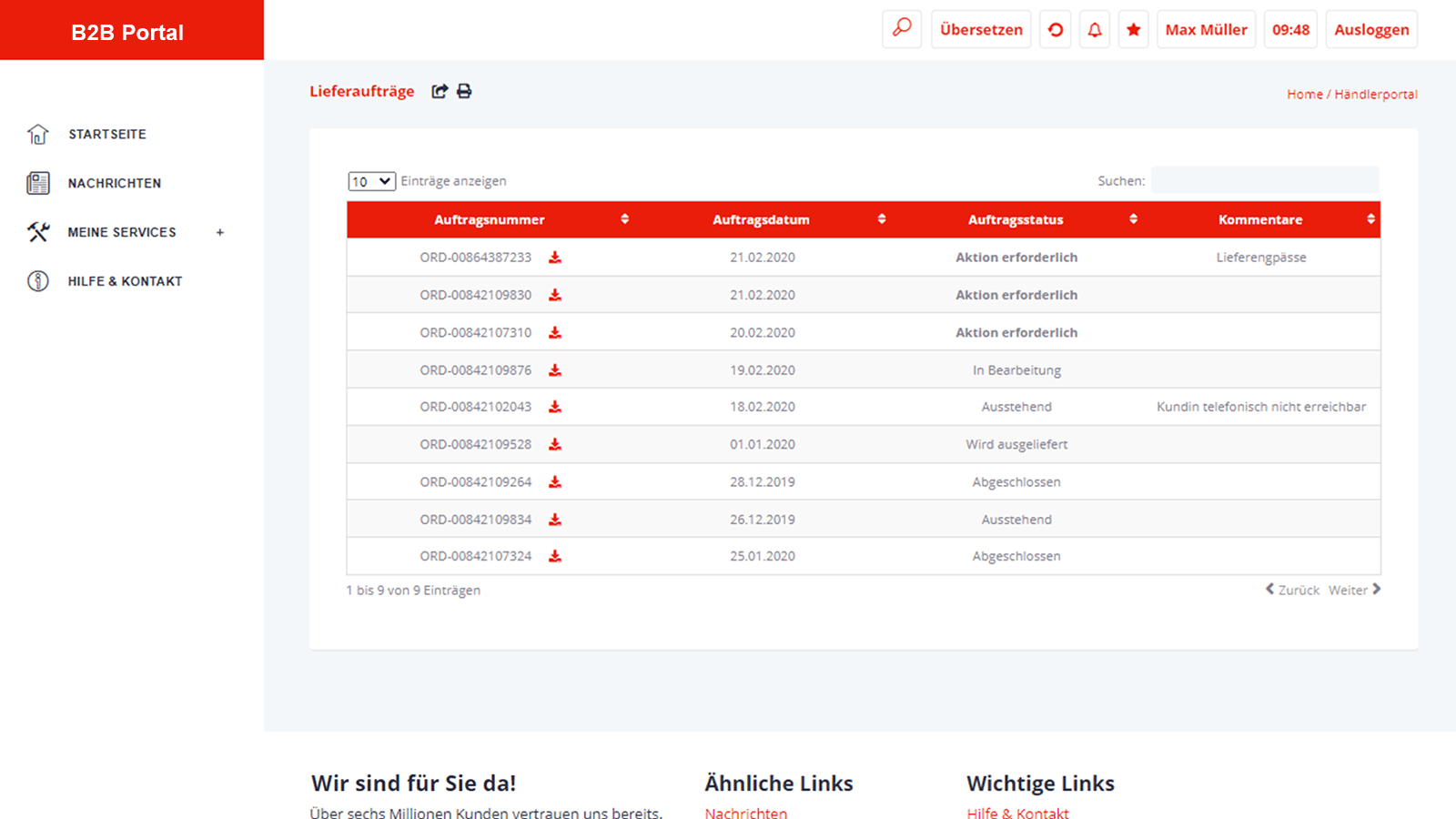Download order ORD-00864387233
Screen dimensions: 1456x819
555,258
